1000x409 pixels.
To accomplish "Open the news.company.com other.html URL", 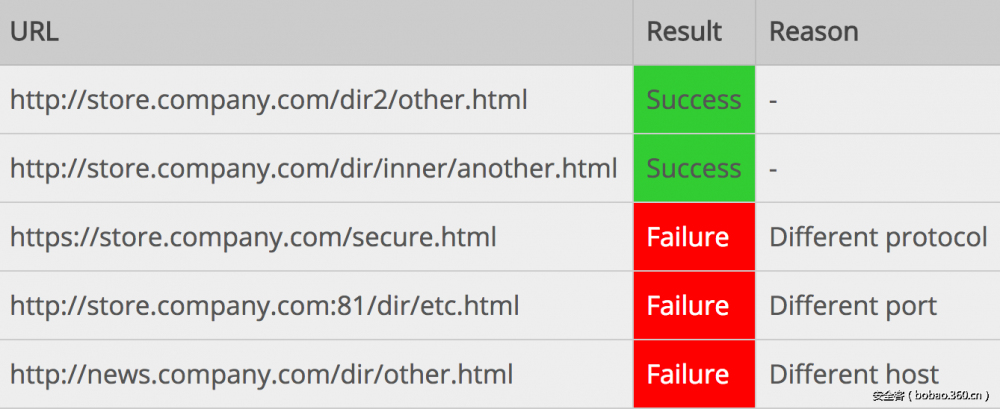I will [261, 374].
